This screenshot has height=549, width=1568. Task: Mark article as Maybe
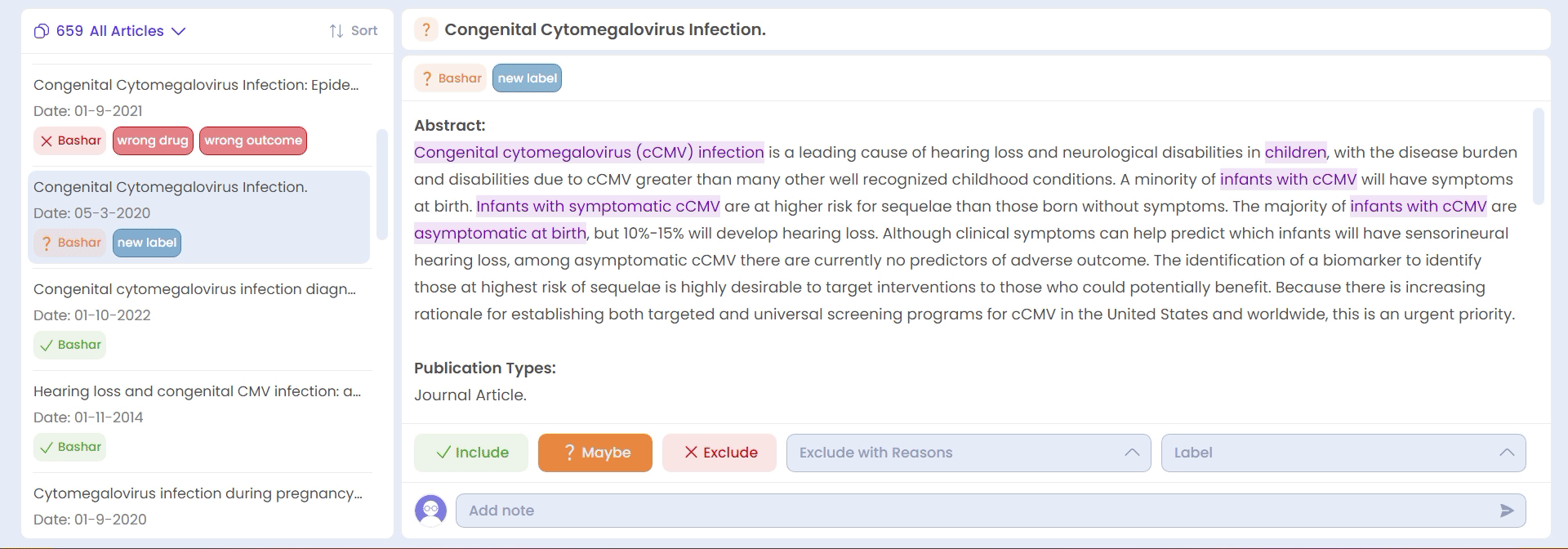tap(595, 453)
